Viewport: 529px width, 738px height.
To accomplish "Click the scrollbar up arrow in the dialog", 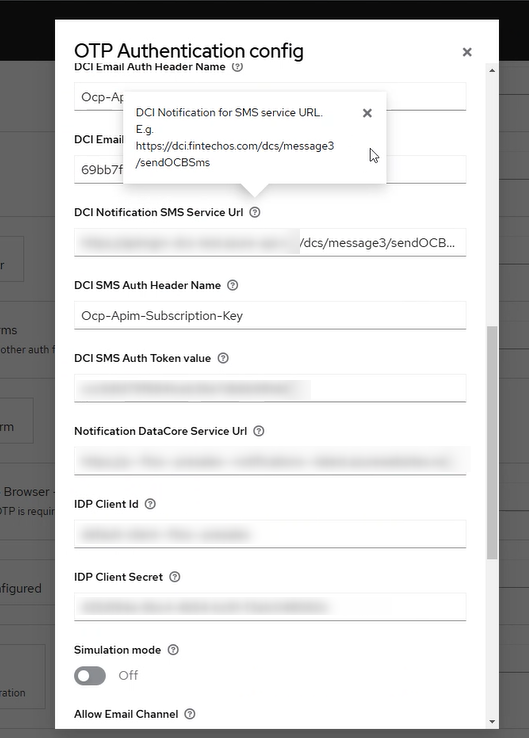I will (492, 71).
